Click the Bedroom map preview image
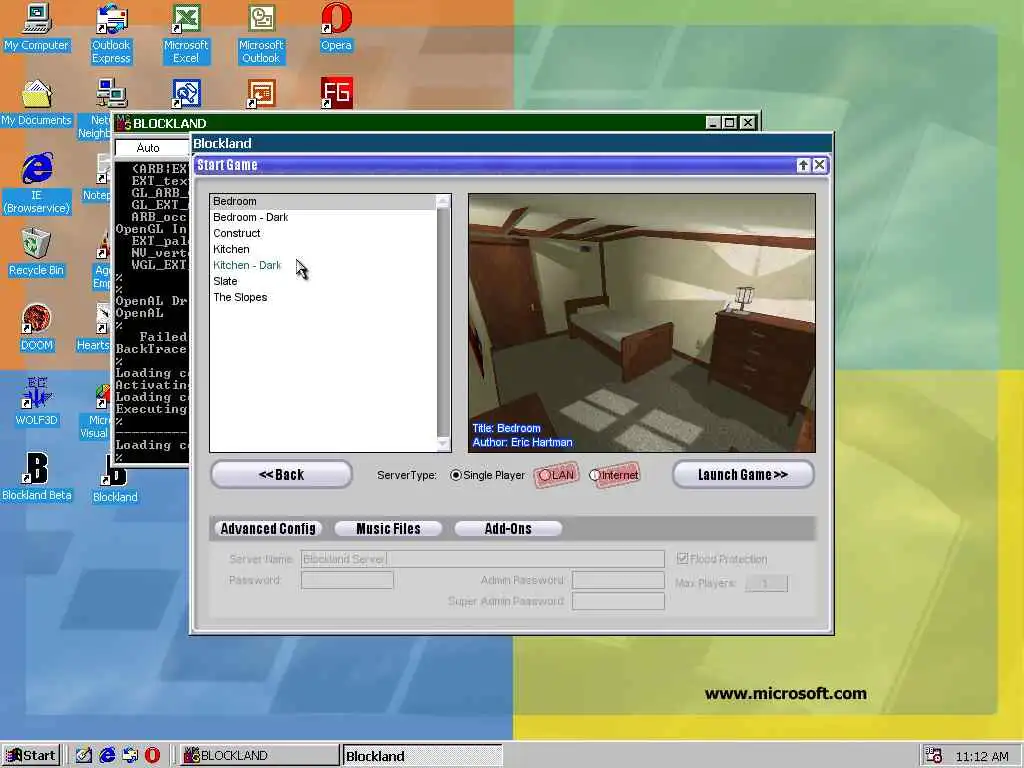Image resolution: width=1024 pixels, height=768 pixels. (642, 323)
